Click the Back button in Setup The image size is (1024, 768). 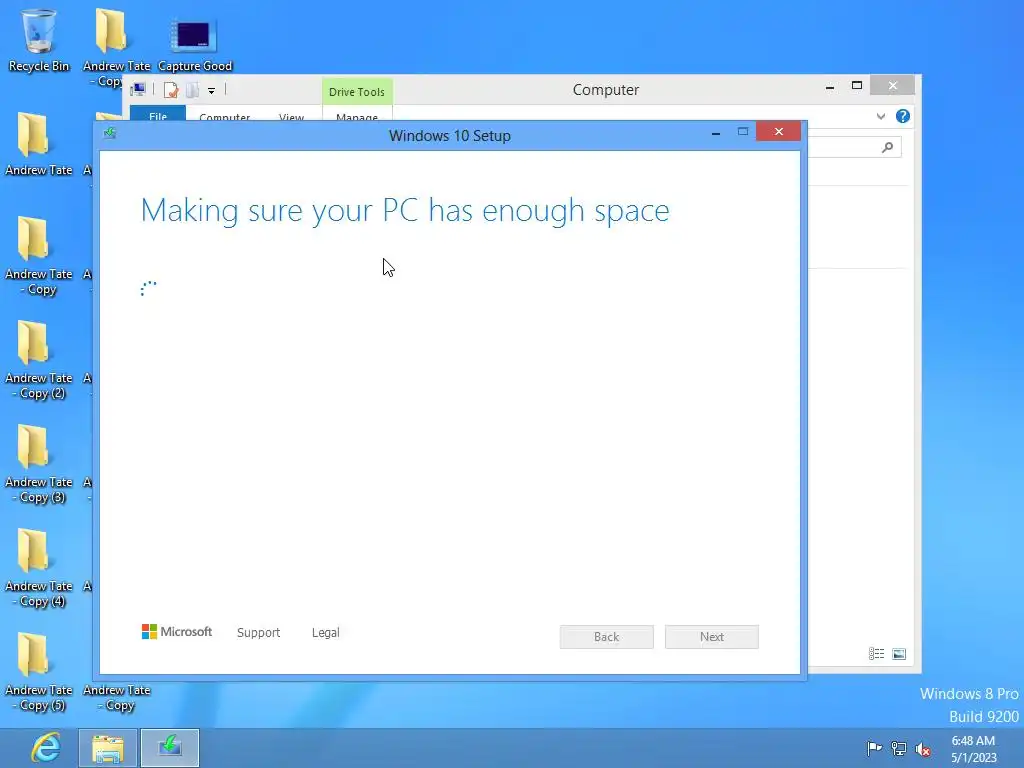(x=607, y=637)
